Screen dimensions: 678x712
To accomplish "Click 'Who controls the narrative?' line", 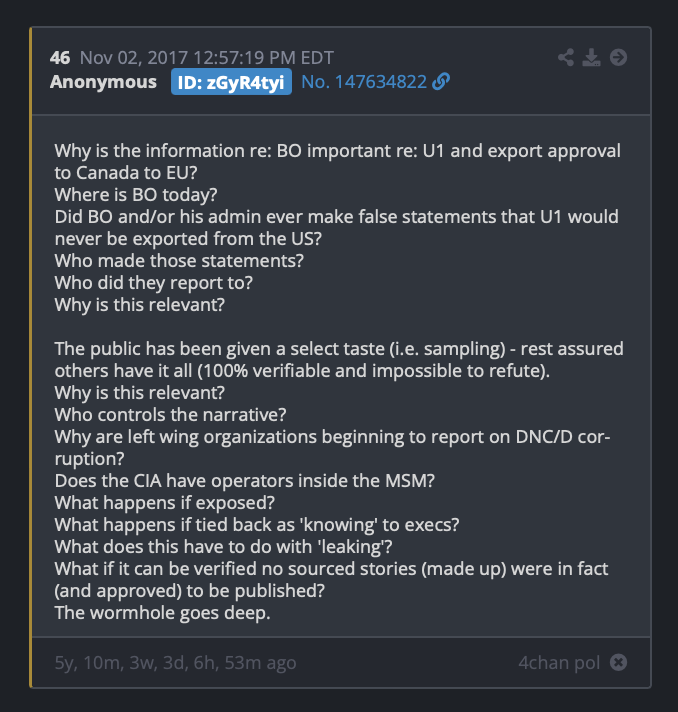I will [x=170, y=415].
